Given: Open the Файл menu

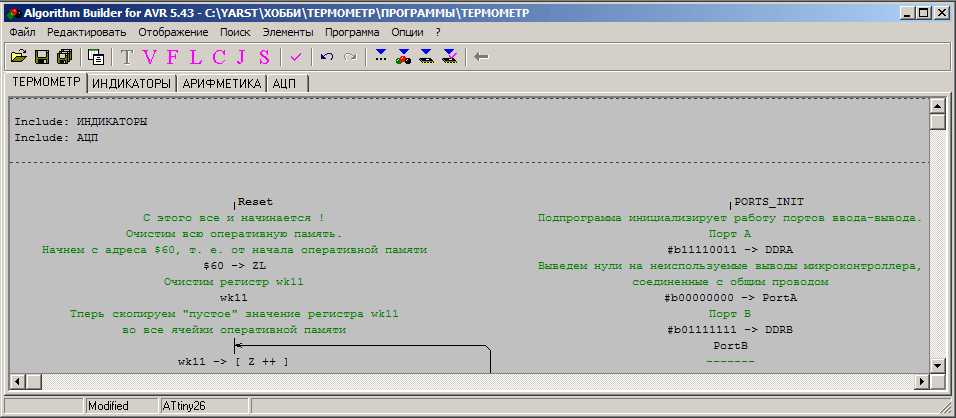Looking at the screenshot, I should [x=23, y=32].
